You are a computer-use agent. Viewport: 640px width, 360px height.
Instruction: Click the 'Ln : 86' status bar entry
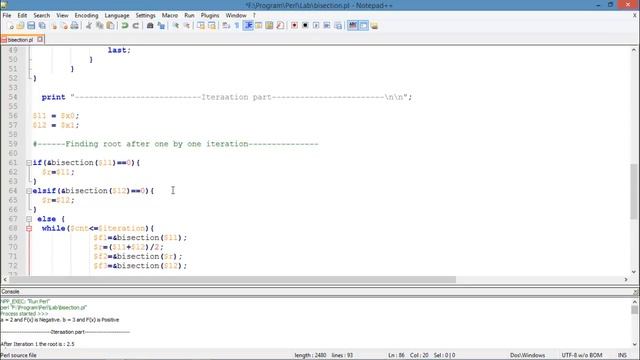point(396,356)
